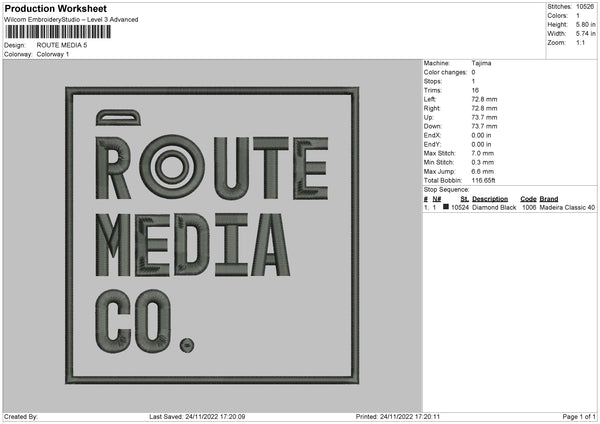Screen dimensions: 600x424
Task: Click thread code 1006
Action: [529, 207]
